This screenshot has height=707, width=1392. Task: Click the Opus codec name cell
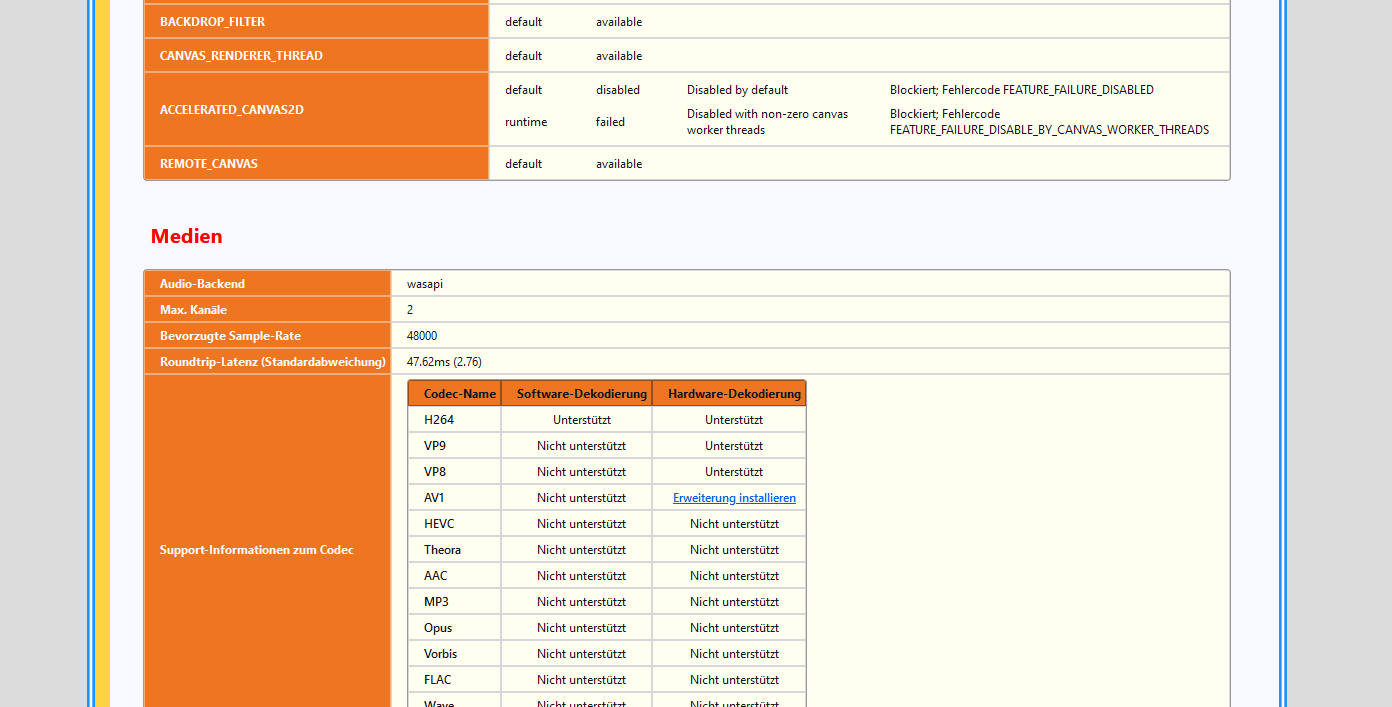[438, 628]
